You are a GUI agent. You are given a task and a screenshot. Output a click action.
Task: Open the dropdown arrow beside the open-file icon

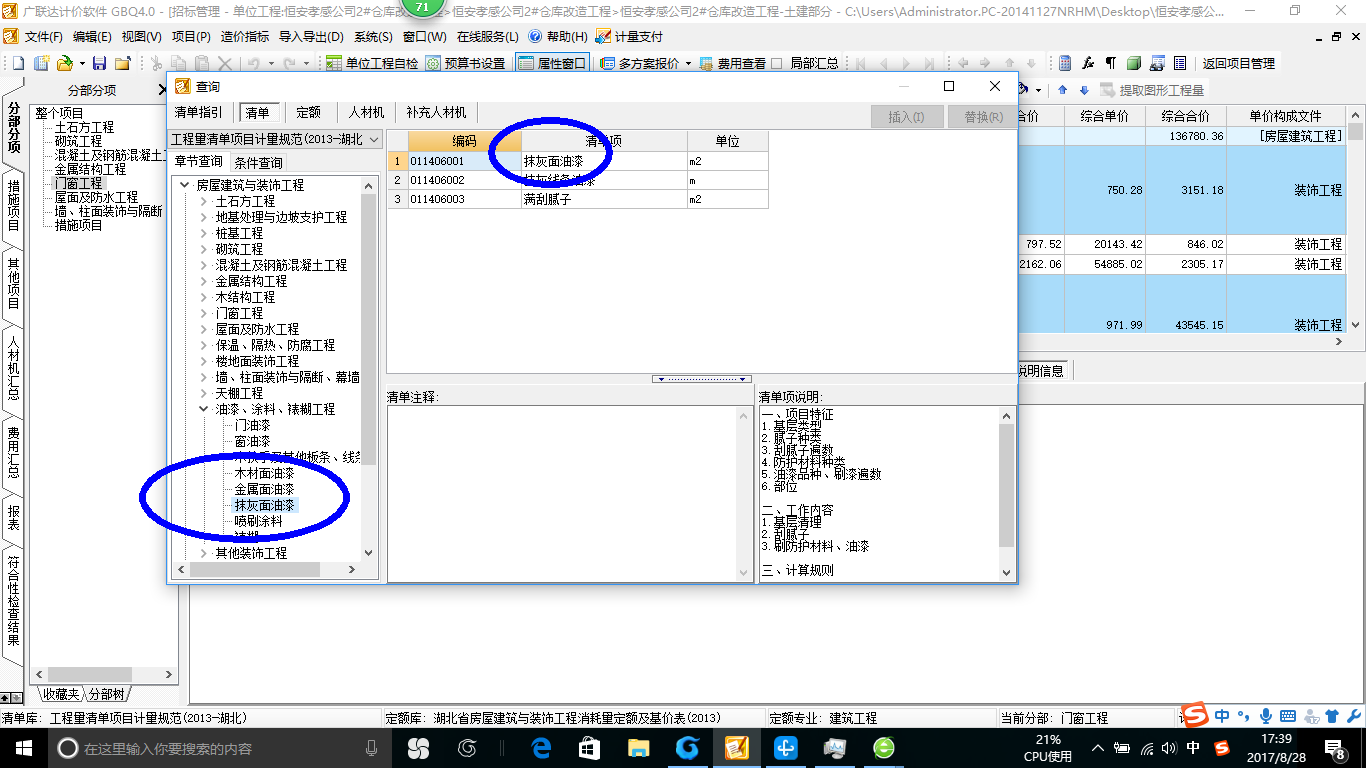(82, 63)
